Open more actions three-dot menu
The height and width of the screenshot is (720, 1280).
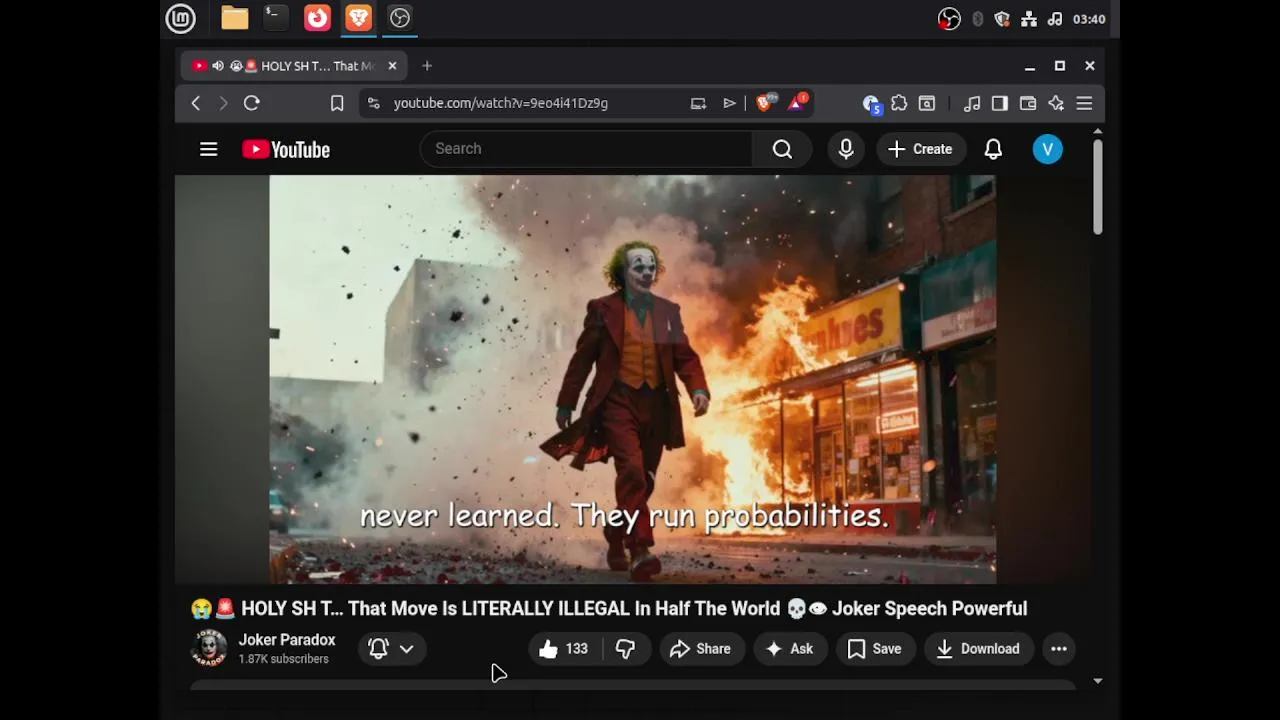[x=1059, y=649]
